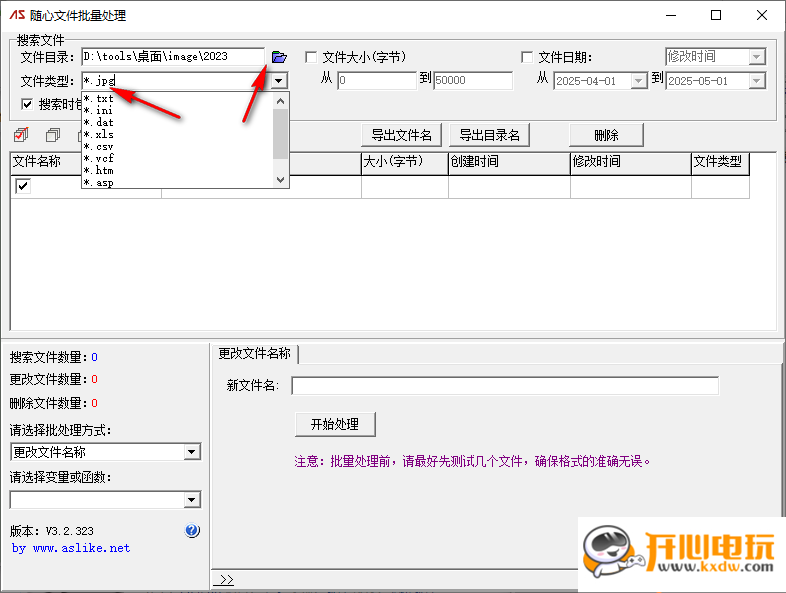
Task: Click the file size 到 field showing 50000
Action: tap(473, 80)
